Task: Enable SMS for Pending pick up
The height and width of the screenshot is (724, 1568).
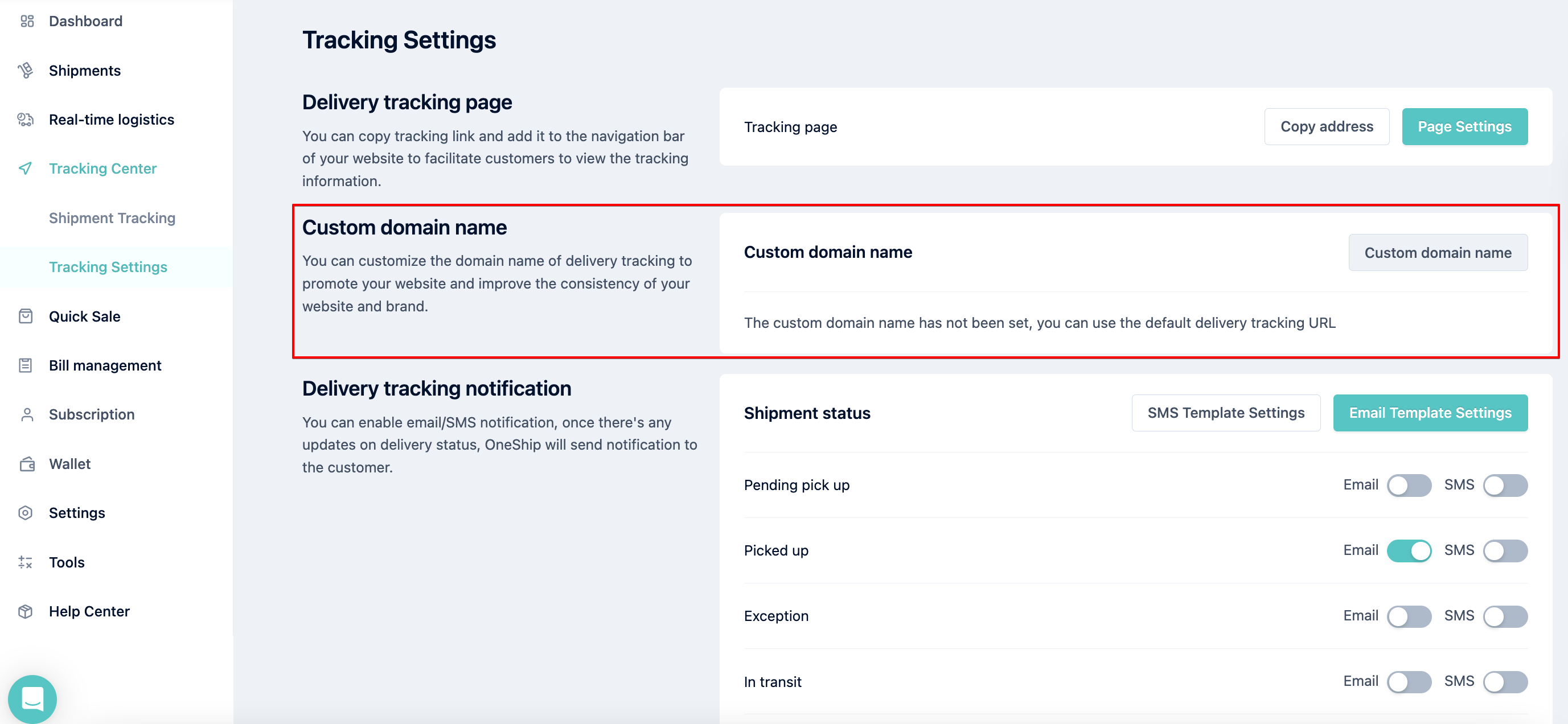Action: 1505,485
